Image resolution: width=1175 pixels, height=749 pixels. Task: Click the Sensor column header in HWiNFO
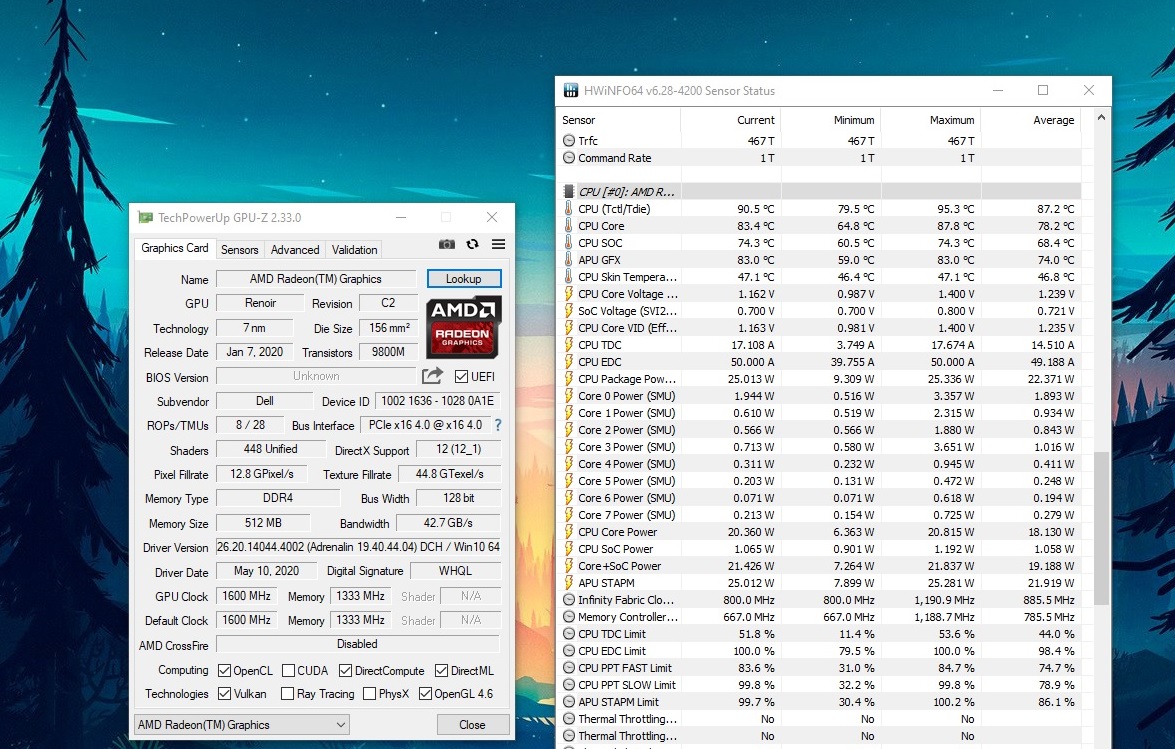618,120
